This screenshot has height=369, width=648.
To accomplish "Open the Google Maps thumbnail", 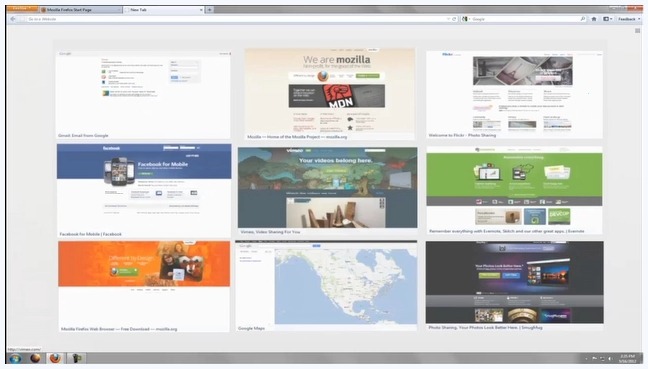I will click(326, 286).
